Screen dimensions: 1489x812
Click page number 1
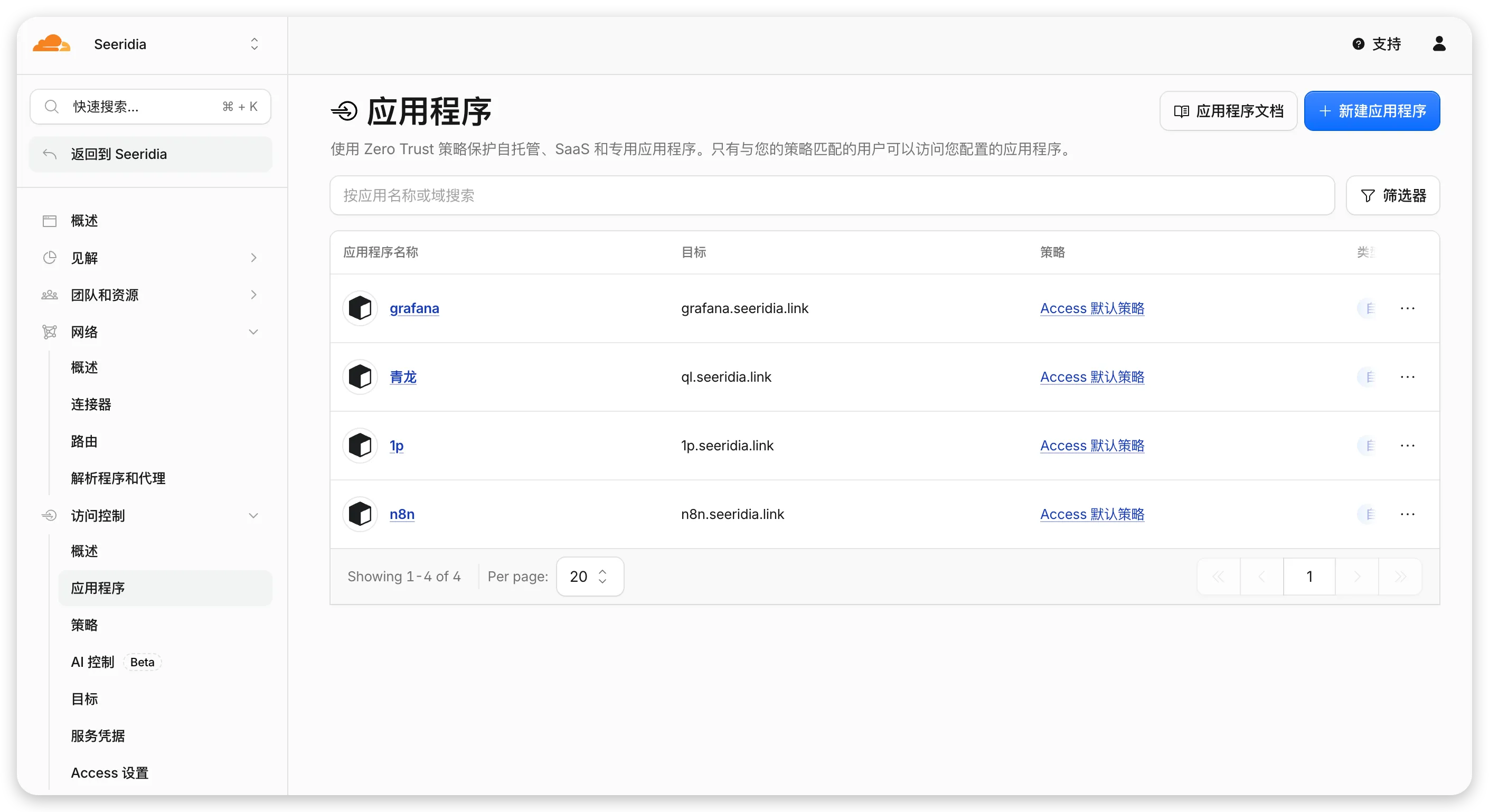[1309, 577]
